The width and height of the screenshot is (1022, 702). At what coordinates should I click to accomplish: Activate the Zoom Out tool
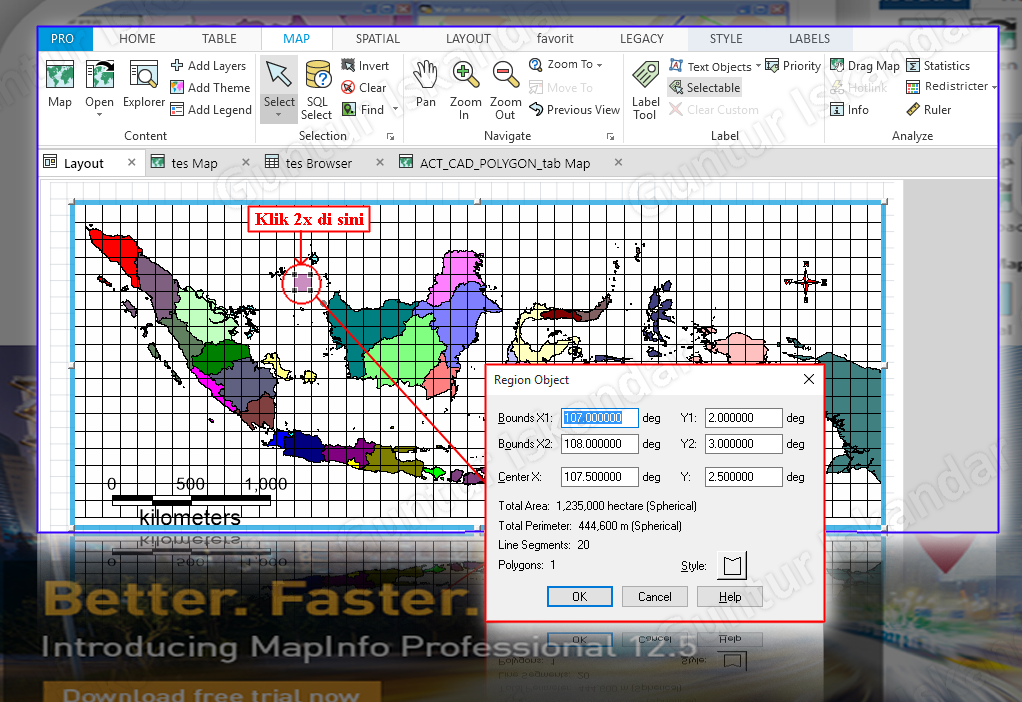click(x=505, y=85)
